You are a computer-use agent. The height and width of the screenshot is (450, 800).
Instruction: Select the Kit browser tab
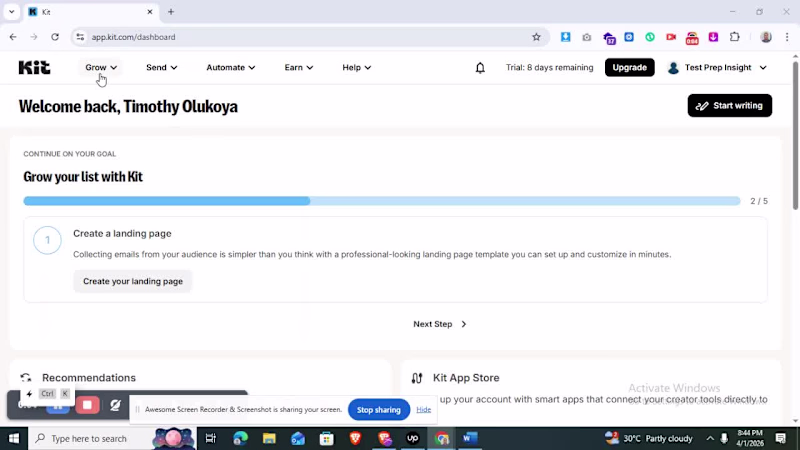(91, 12)
